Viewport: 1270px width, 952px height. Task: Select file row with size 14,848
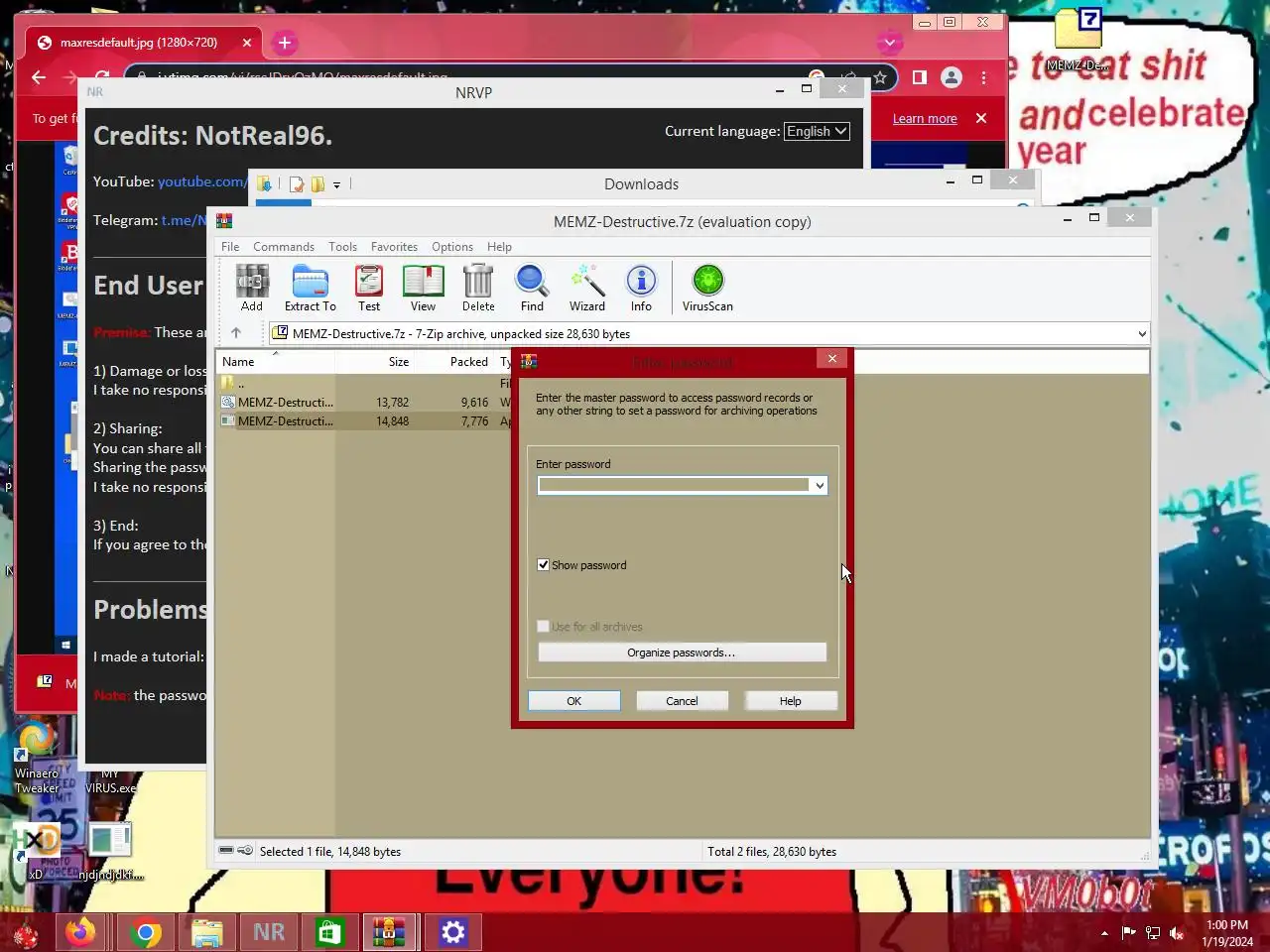[364, 421]
